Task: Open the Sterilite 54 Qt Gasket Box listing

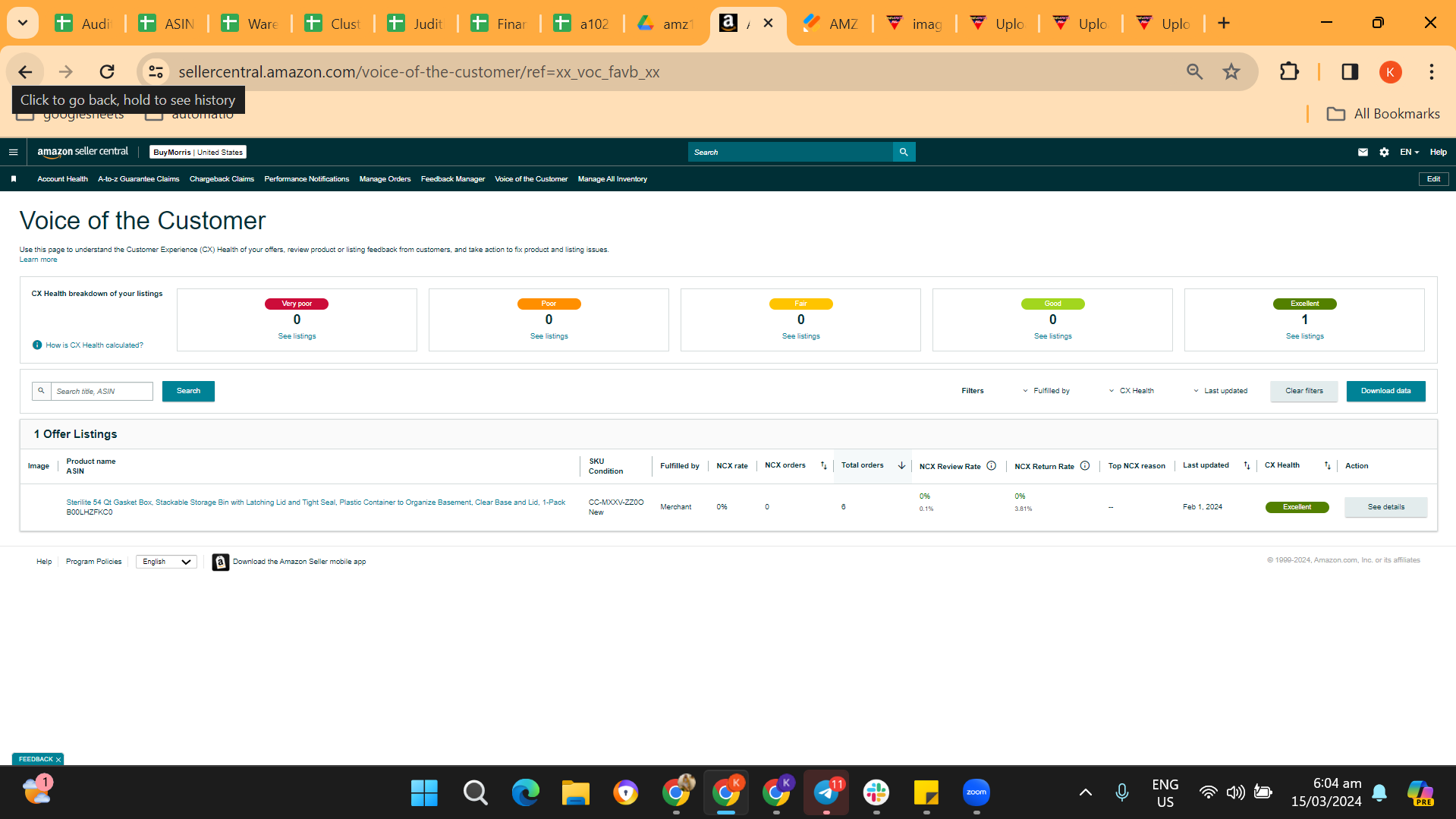Action: pyautogui.click(x=316, y=502)
